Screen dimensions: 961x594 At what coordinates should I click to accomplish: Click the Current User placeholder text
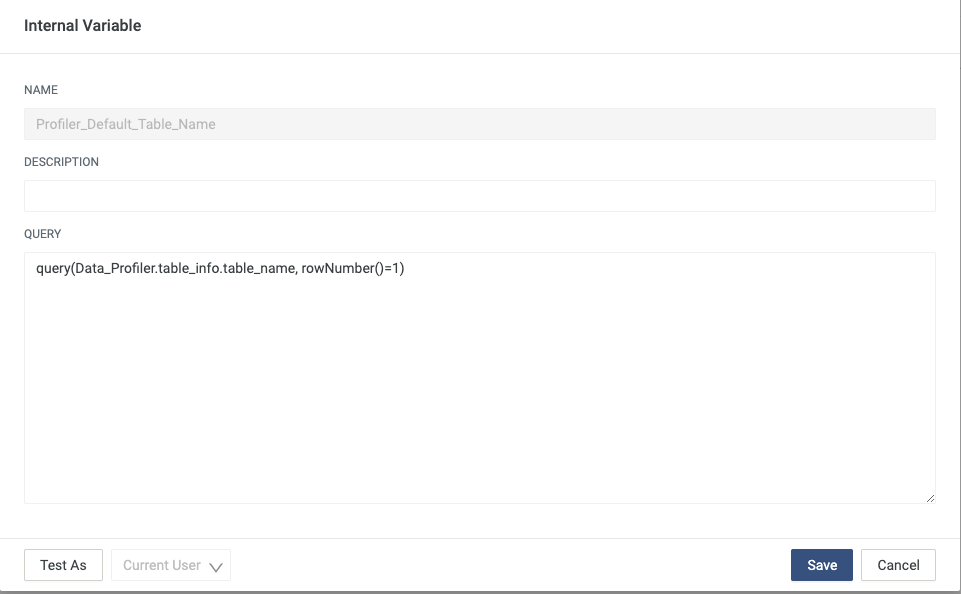point(161,565)
